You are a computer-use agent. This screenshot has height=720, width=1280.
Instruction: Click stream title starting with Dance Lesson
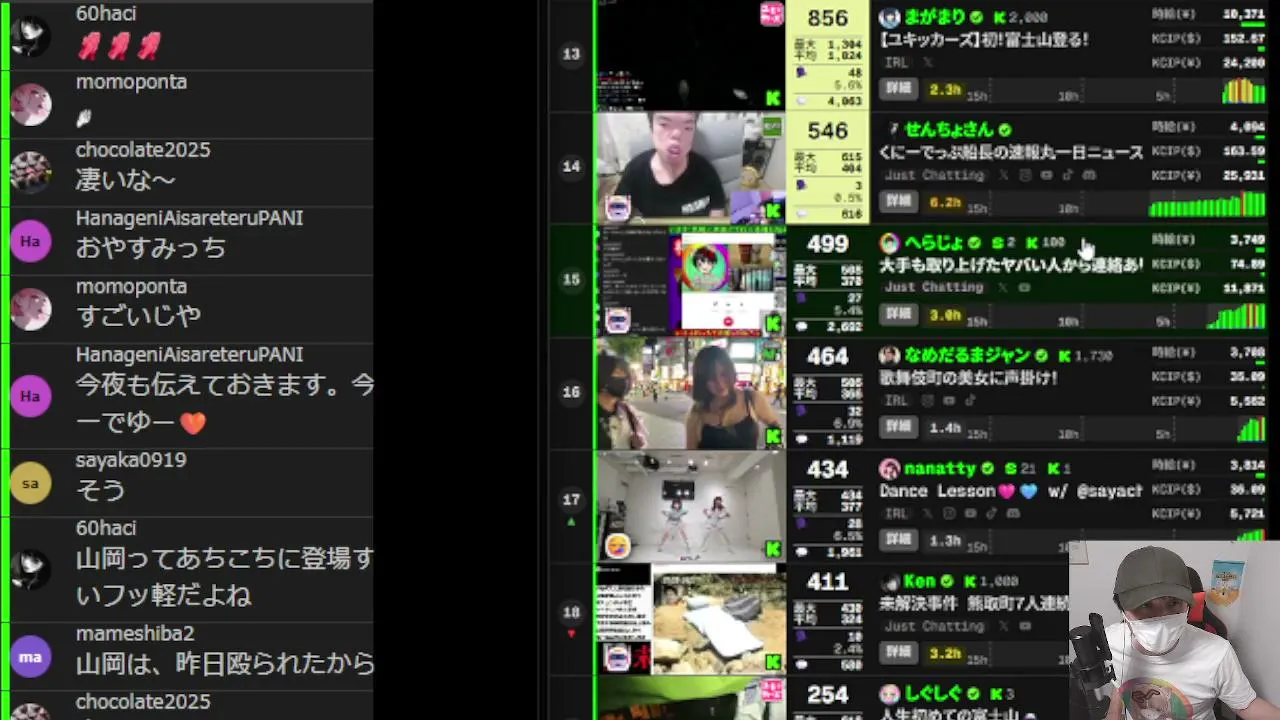click(x=1010, y=491)
